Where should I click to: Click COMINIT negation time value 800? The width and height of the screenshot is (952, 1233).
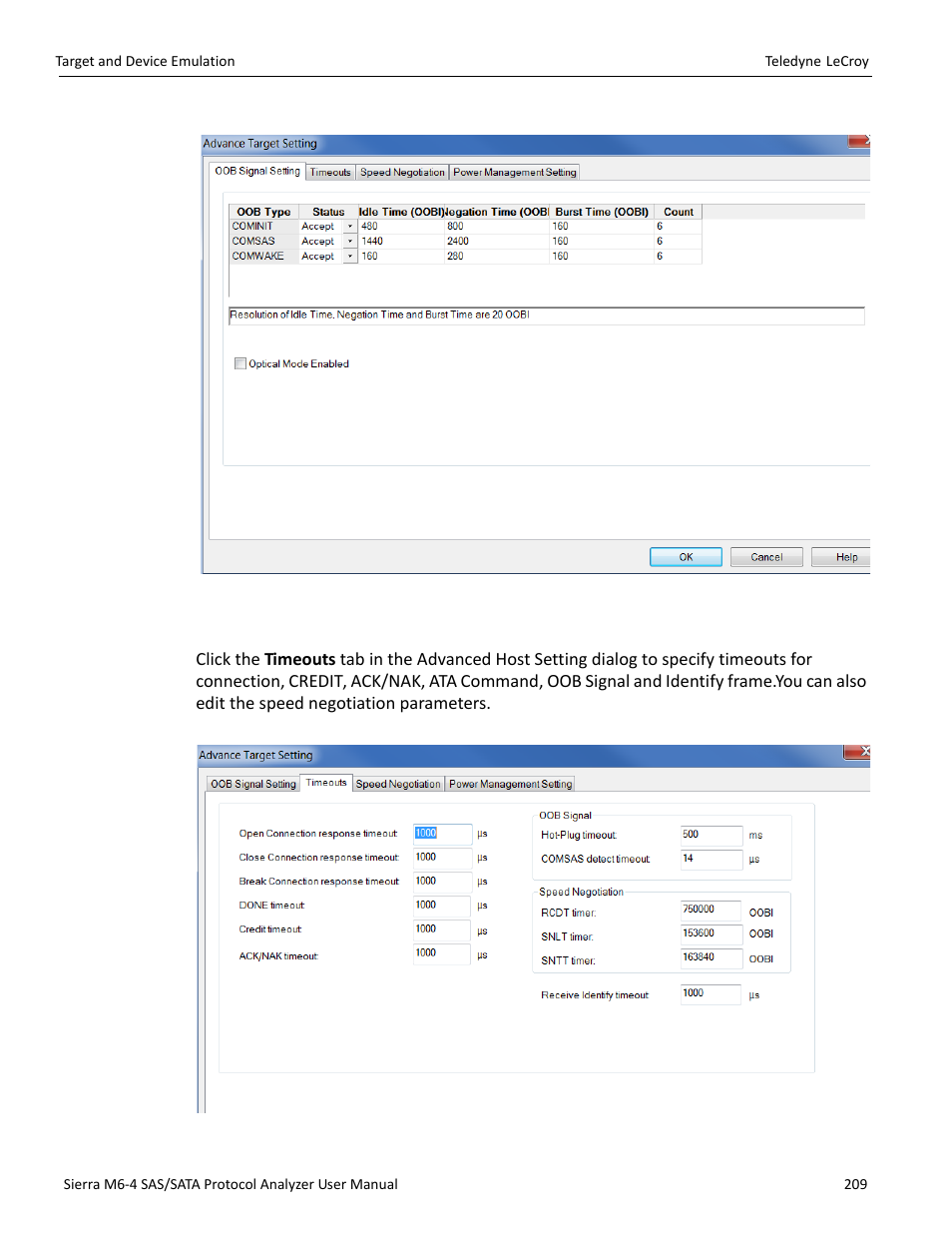[497, 227]
